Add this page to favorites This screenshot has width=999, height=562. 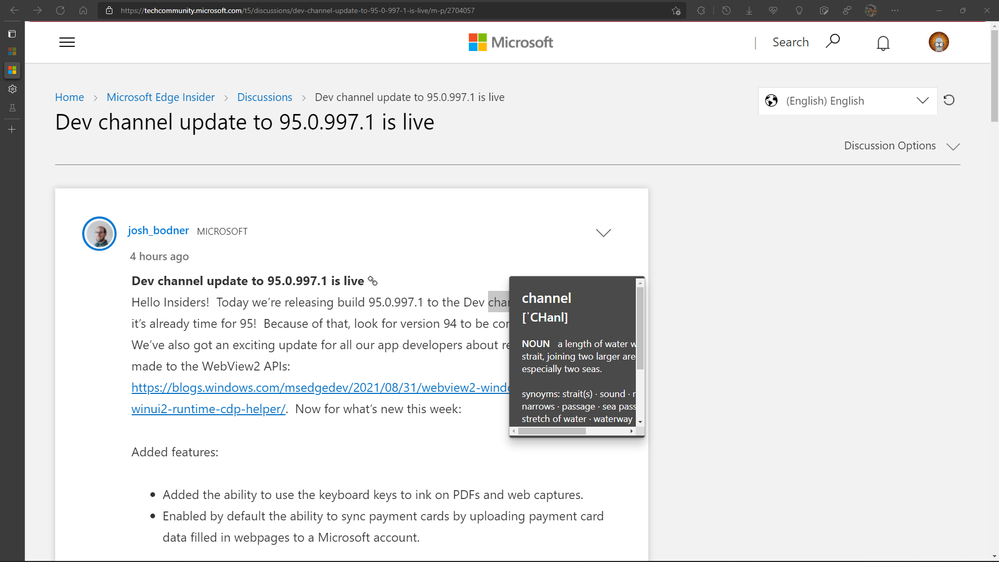(x=675, y=10)
